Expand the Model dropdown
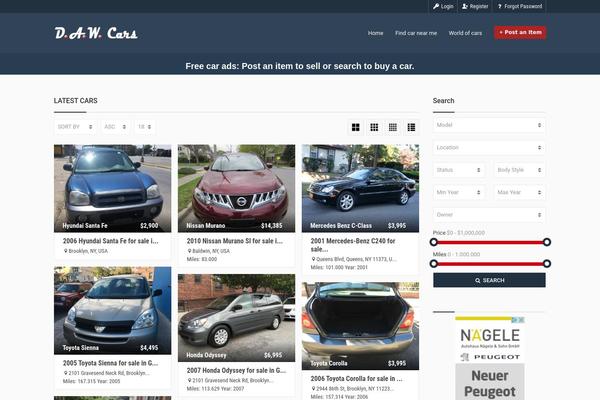 (489, 125)
